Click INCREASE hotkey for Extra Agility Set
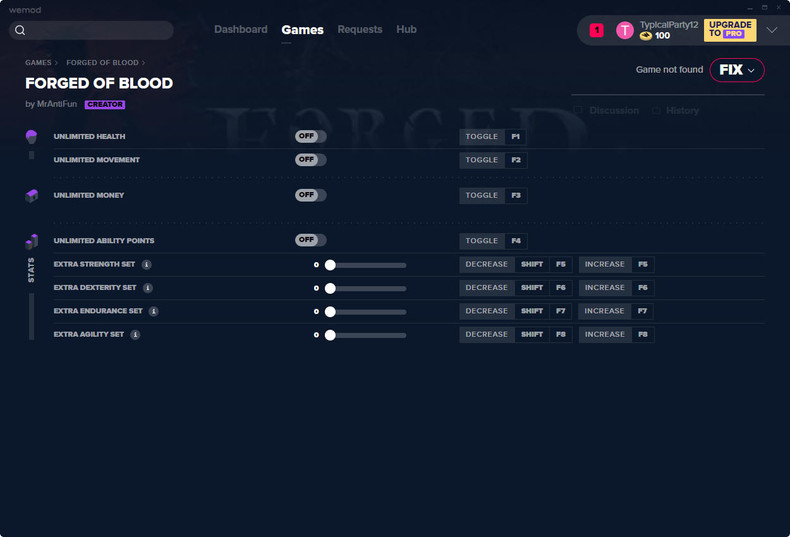 point(605,334)
